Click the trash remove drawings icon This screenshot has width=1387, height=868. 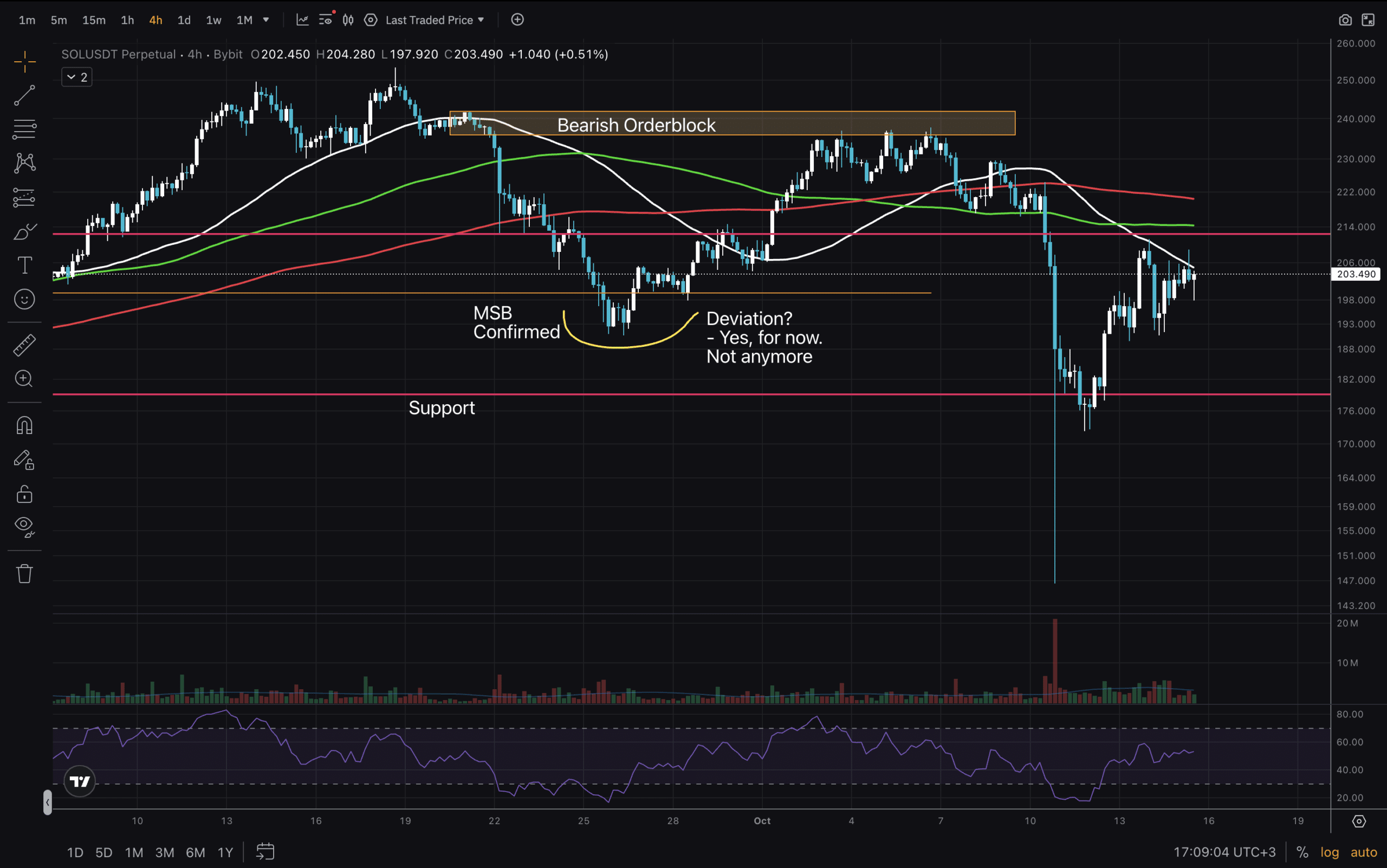tap(24, 573)
